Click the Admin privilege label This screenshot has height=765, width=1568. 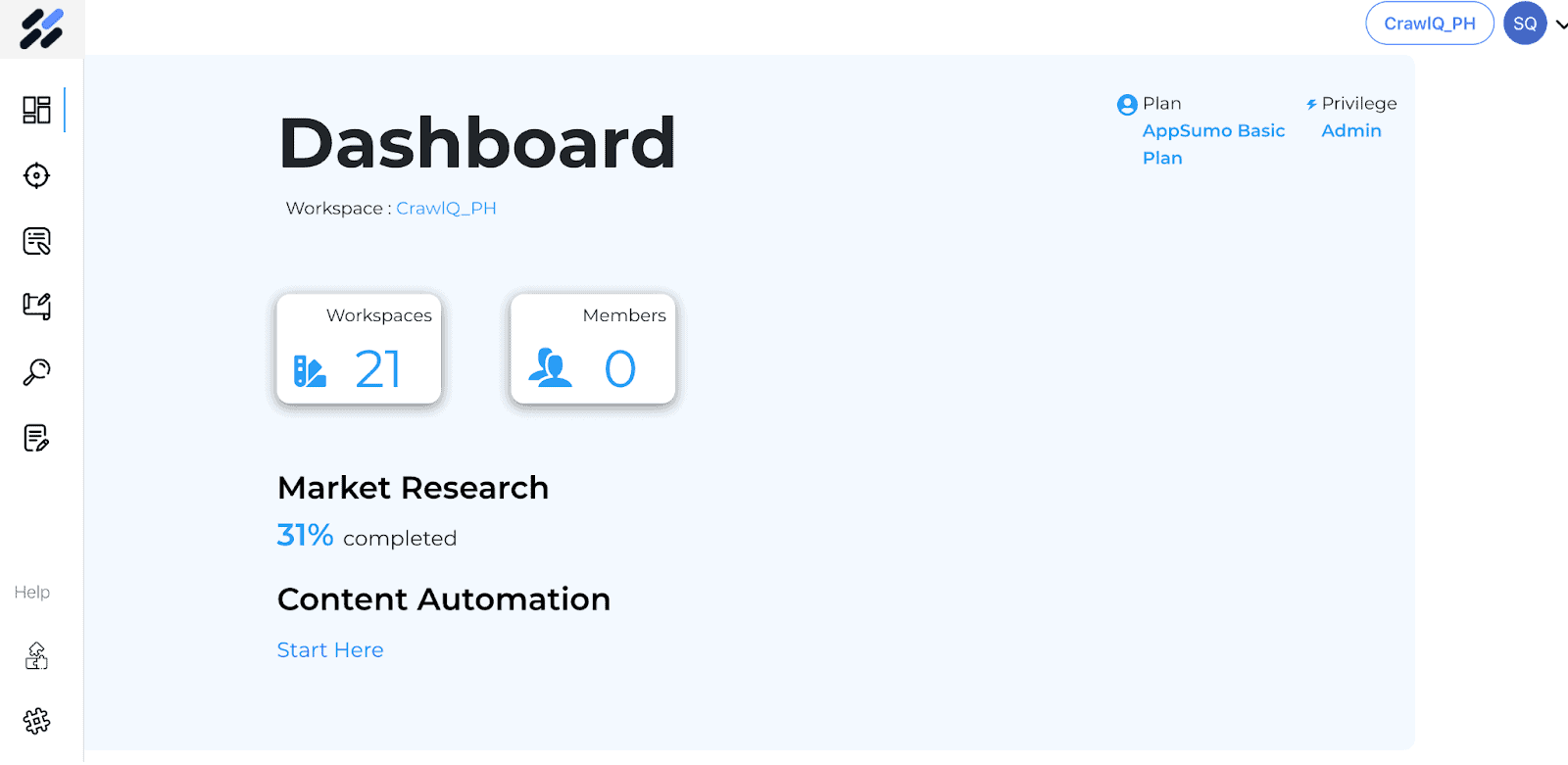point(1351,130)
